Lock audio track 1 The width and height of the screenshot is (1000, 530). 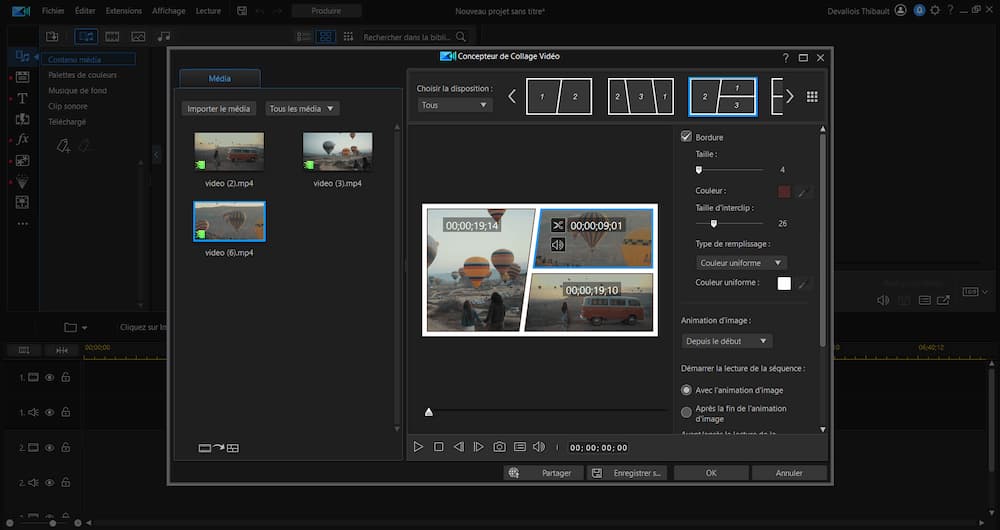[x=65, y=413]
